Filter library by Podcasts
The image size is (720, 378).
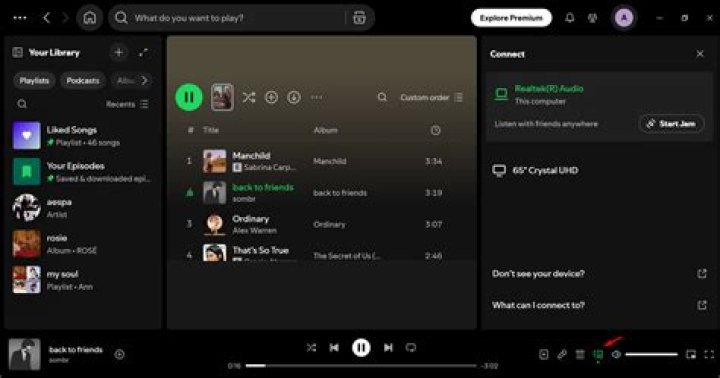83,80
